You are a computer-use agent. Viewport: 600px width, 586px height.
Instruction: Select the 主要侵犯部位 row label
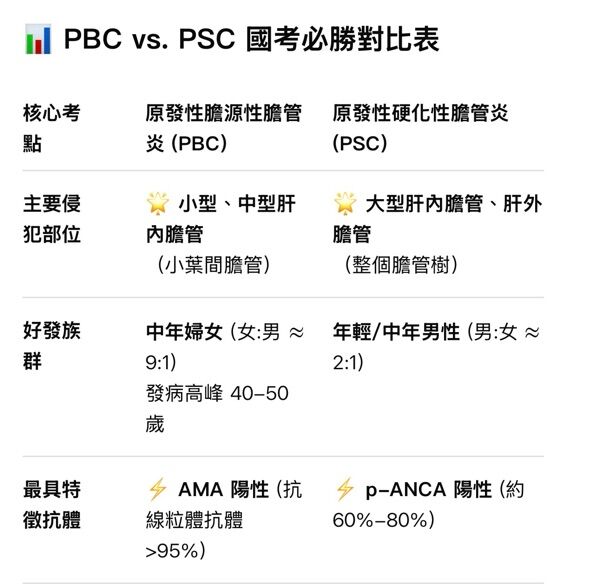pos(52,219)
